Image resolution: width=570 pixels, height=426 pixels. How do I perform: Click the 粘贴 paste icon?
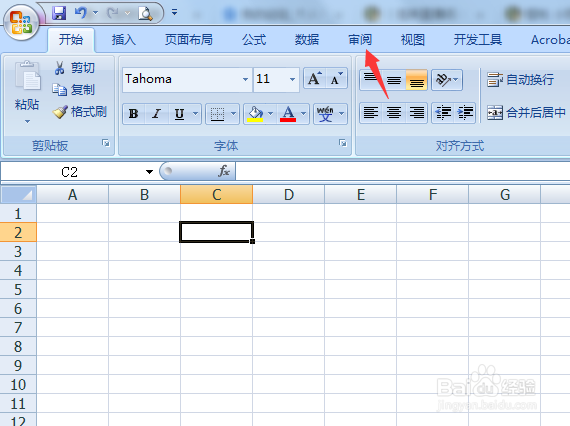click(27, 76)
